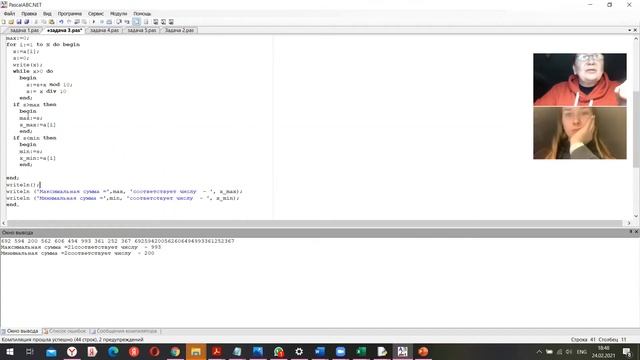The image size is (640, 360).
Task: Pin the Окно вывода output panel
Action: pyautogui.click(x=631, y=232)
